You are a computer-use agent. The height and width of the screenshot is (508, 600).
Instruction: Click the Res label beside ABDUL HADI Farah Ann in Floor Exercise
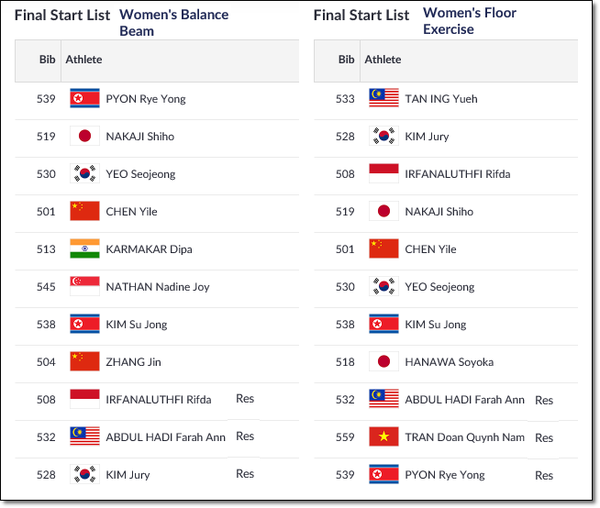point(544,400)
